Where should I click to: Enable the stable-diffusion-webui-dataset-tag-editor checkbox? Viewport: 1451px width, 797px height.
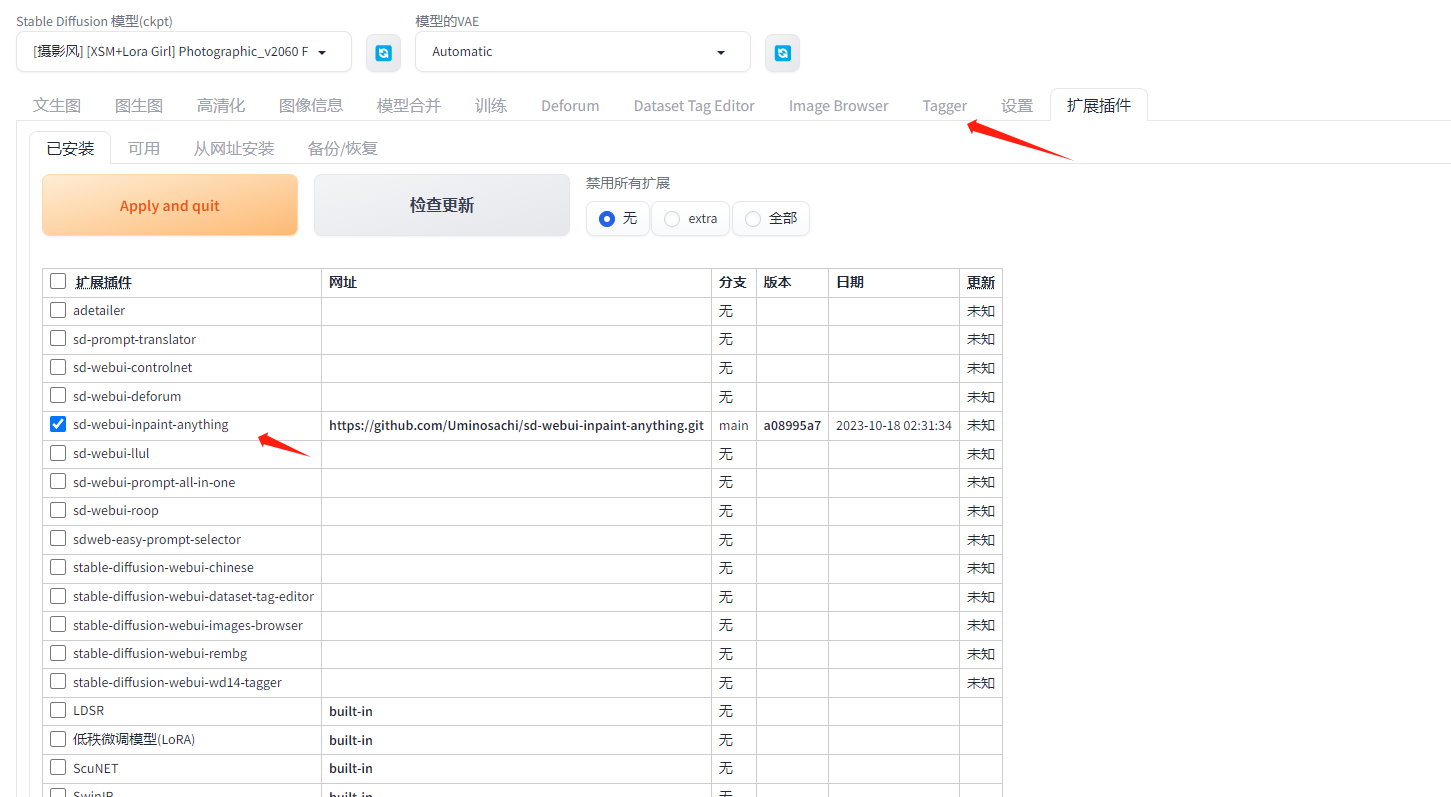tap(58, 596)
